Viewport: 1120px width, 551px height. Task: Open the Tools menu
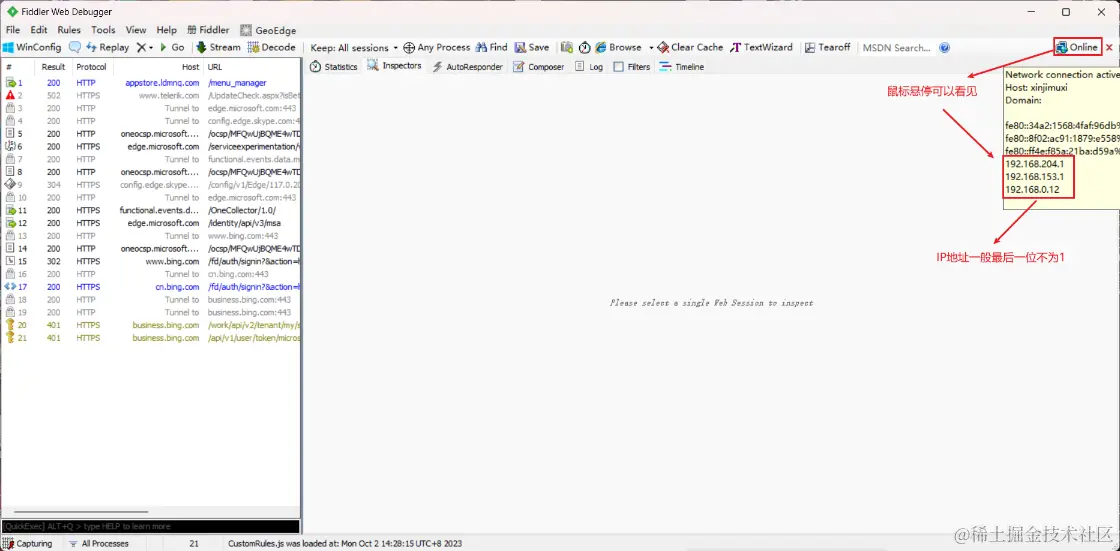tap(103, 30)
